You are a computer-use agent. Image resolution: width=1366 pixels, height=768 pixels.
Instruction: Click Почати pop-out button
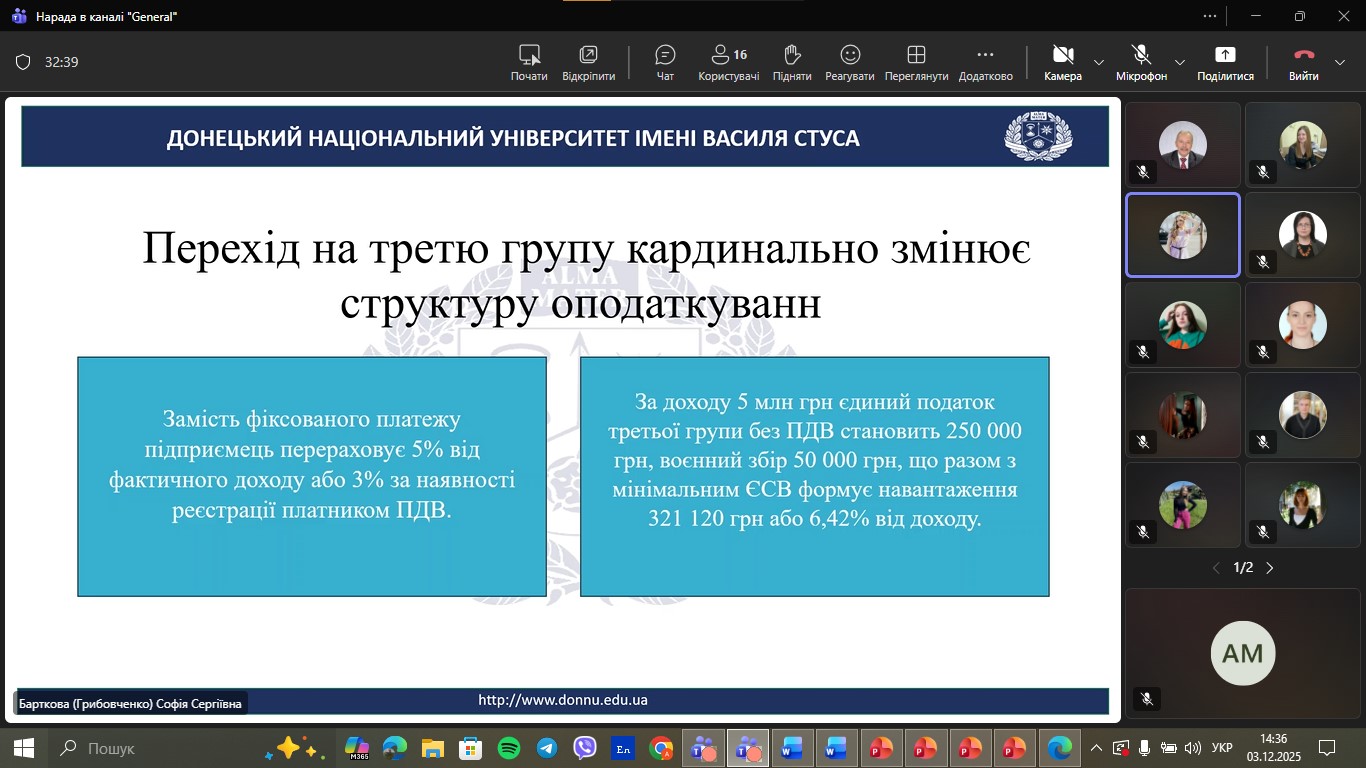click(x=529, y=62)
